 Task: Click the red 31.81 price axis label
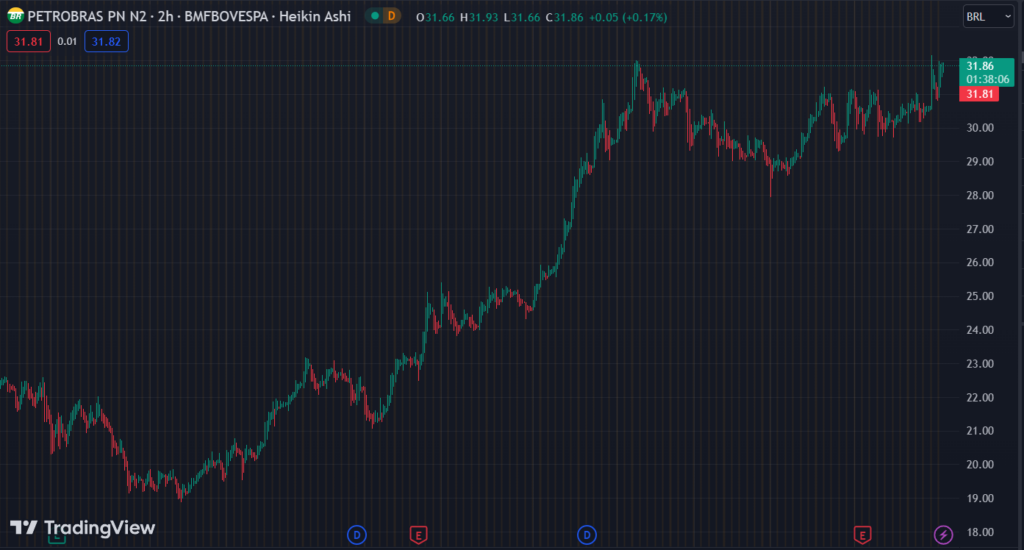(x=979, y=94)
